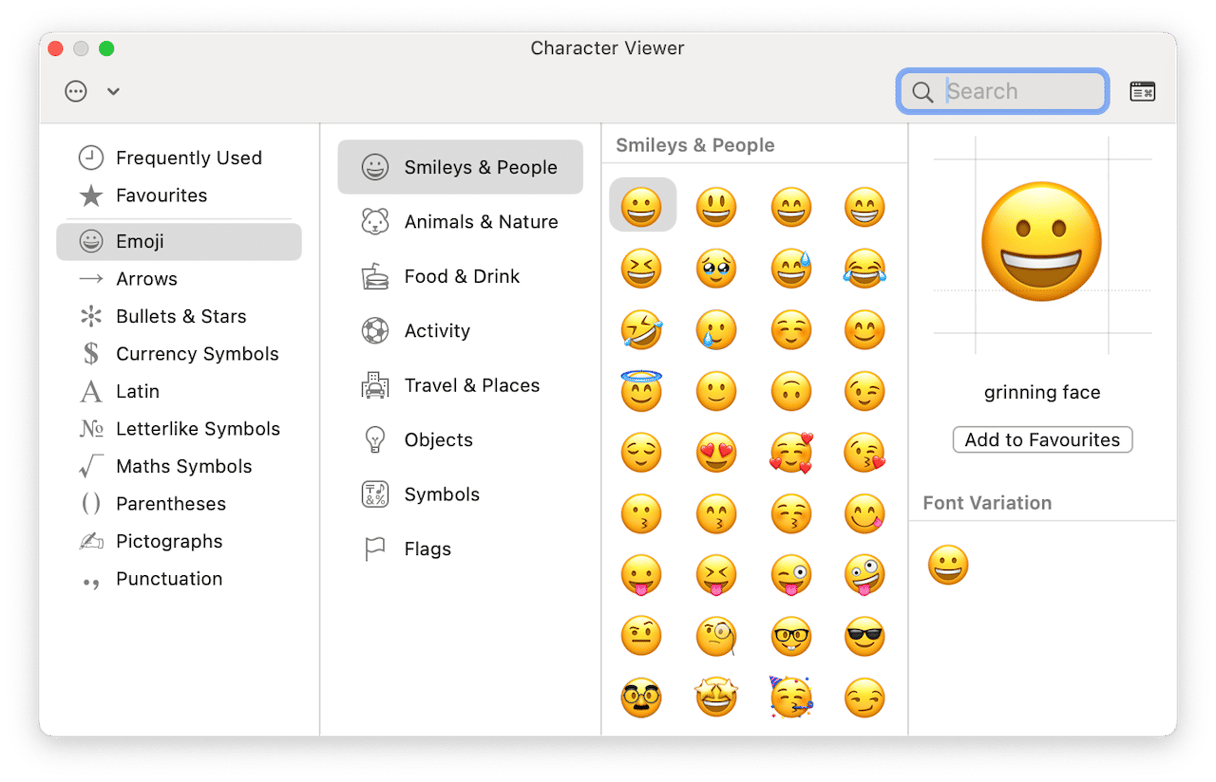Click the ellipsis action menu icon
Screen dimensions: 1216x782
[76, 91]
